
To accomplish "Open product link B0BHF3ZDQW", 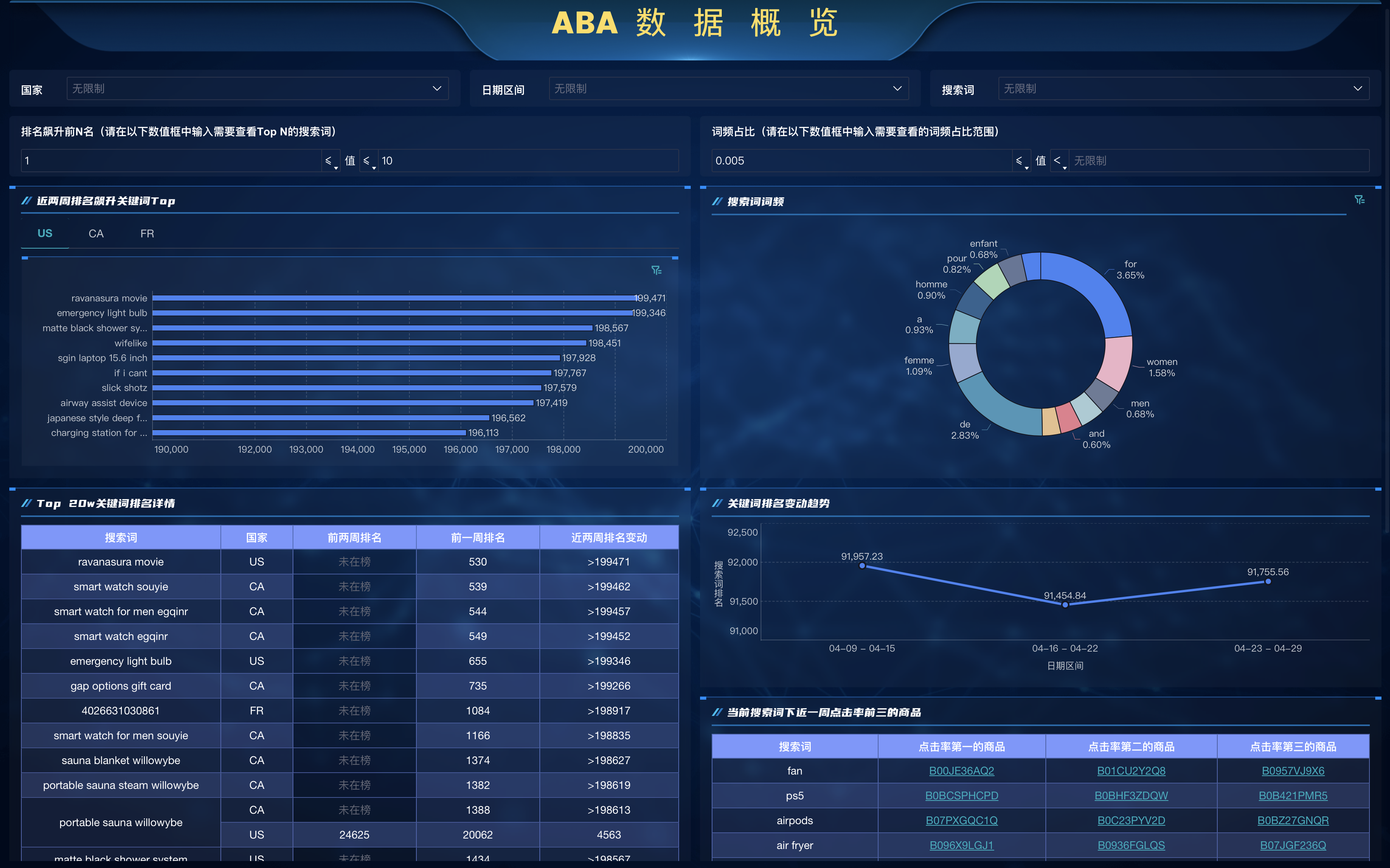I will coord(1130,796).
